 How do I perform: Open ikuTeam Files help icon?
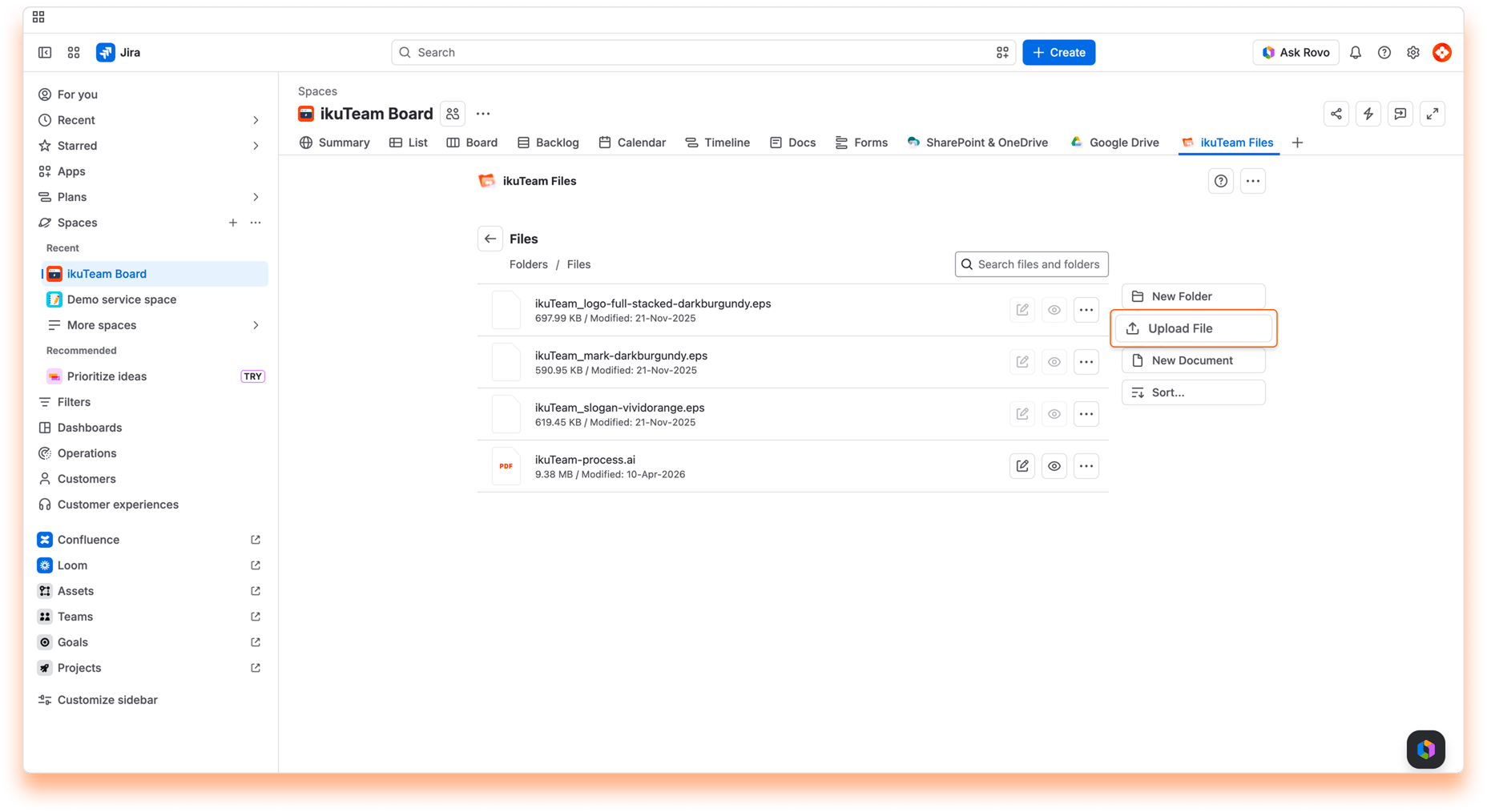[x=1221, y=181]
